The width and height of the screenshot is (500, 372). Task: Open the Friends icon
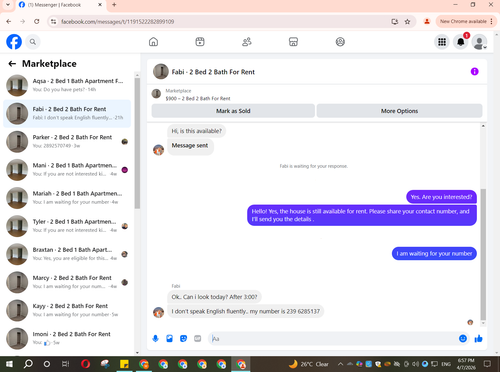point(247,42)
